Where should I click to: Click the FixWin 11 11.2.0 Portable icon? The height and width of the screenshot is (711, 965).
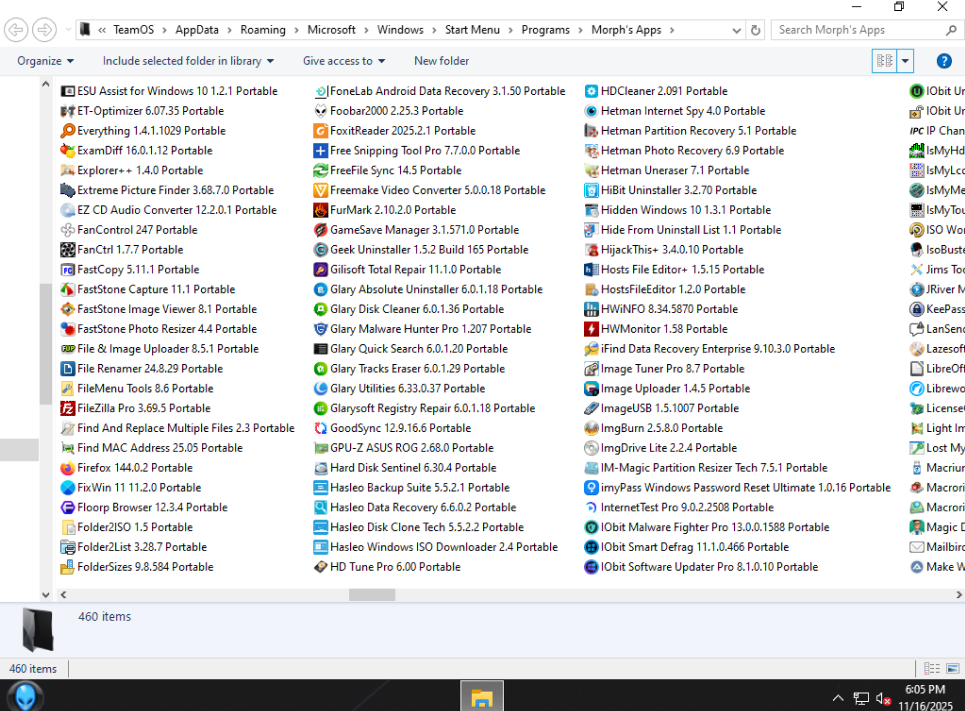tap(68, 488)
